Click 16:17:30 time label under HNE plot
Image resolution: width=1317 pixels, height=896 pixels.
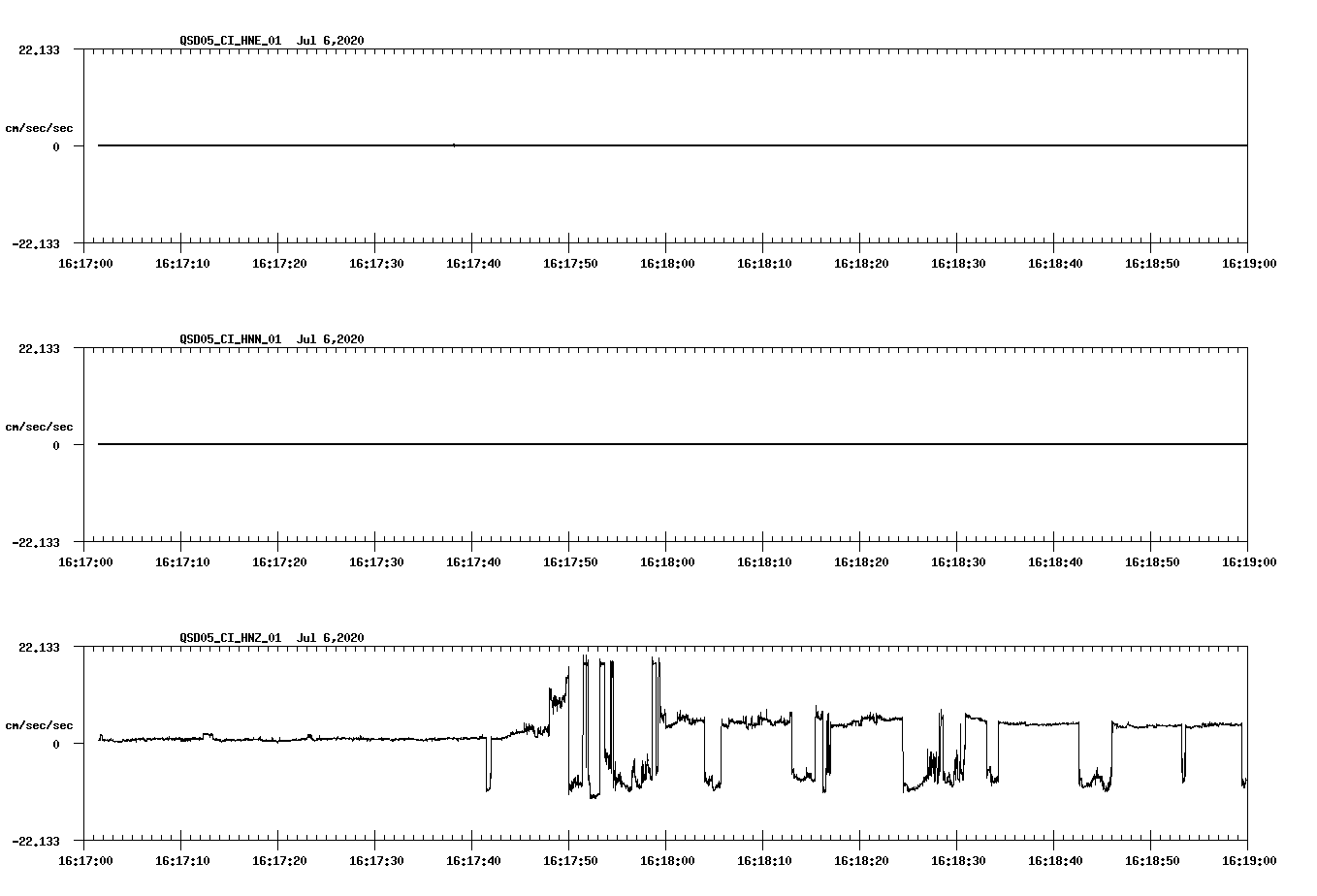(x=376, y=264)
